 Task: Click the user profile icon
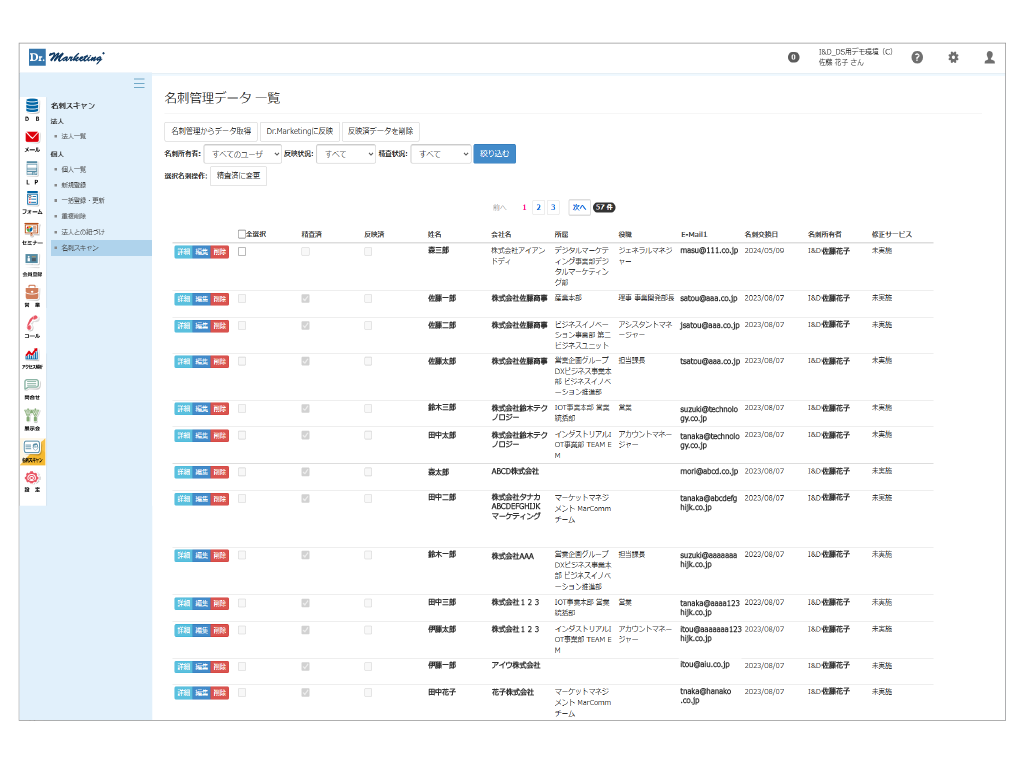click(x=989, y=57)
